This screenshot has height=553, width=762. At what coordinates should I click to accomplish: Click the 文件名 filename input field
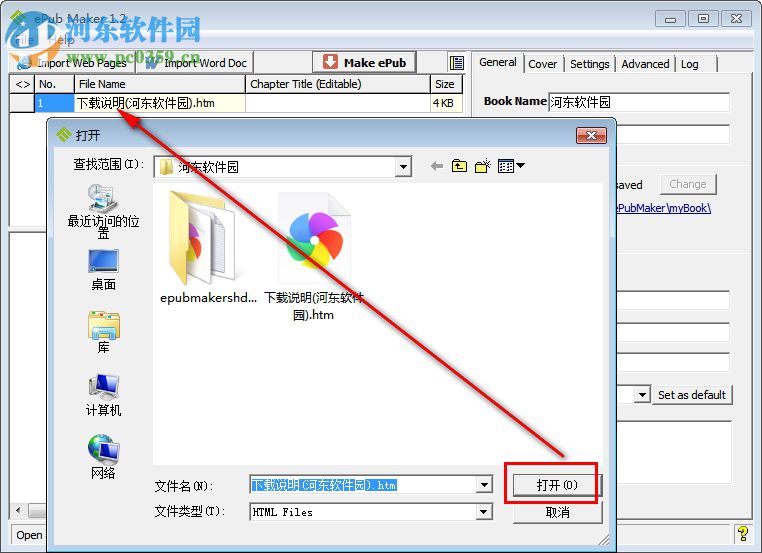click(363, 485)
